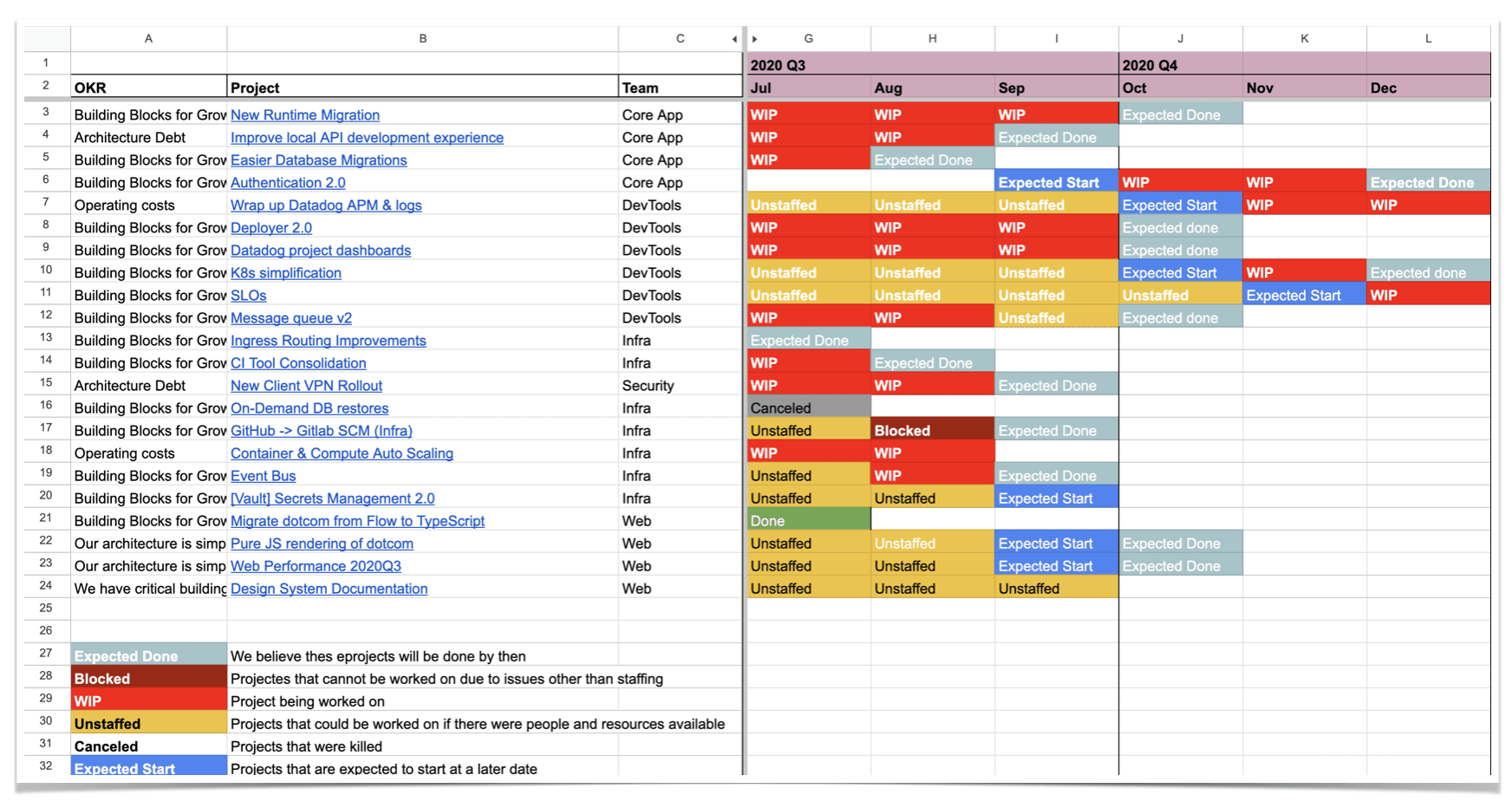Select the Blocked cell in GitHub -> Gitlab row

tap(932, 429)
